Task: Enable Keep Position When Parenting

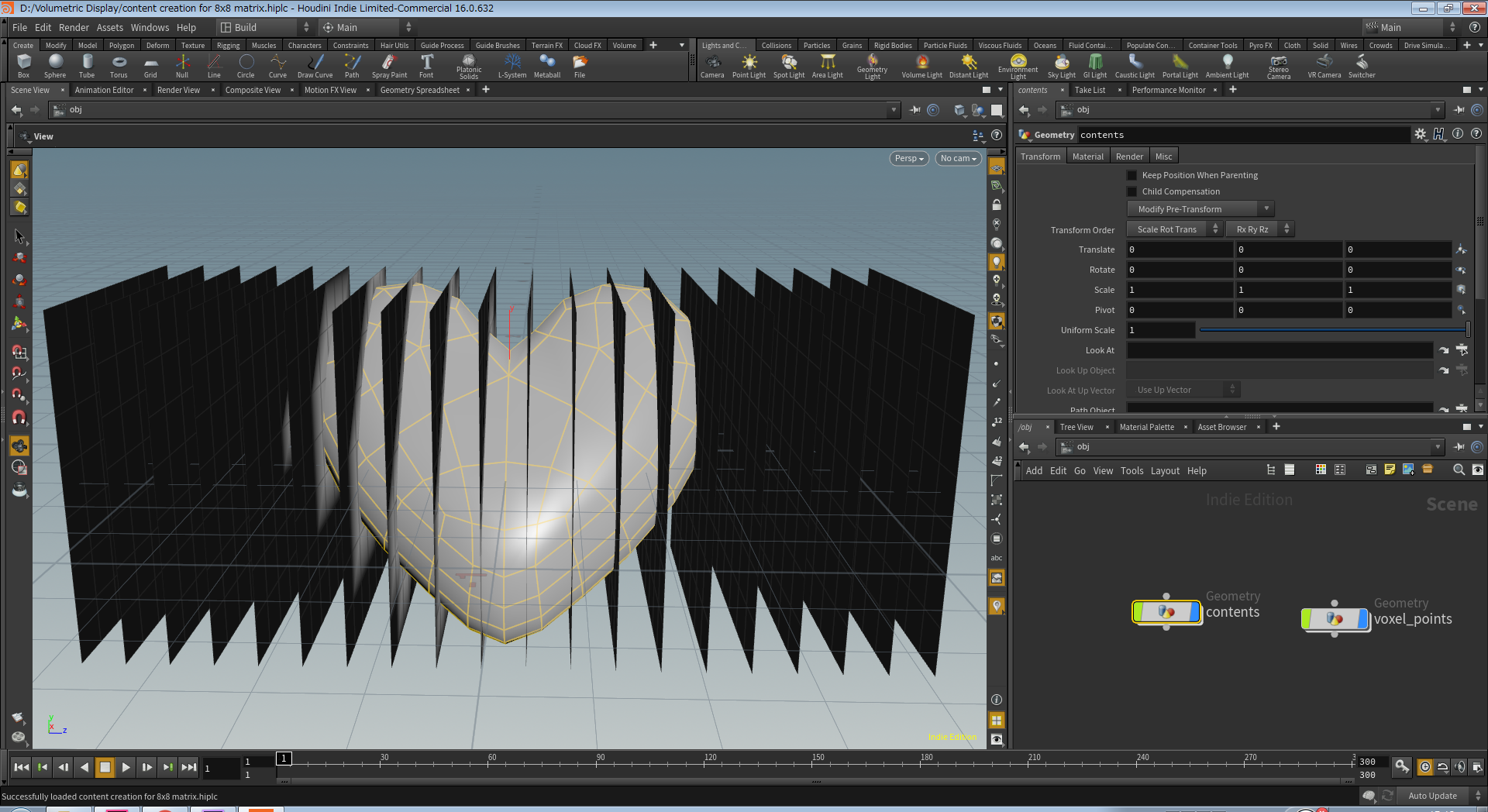Action: [x=1131, y=175]
